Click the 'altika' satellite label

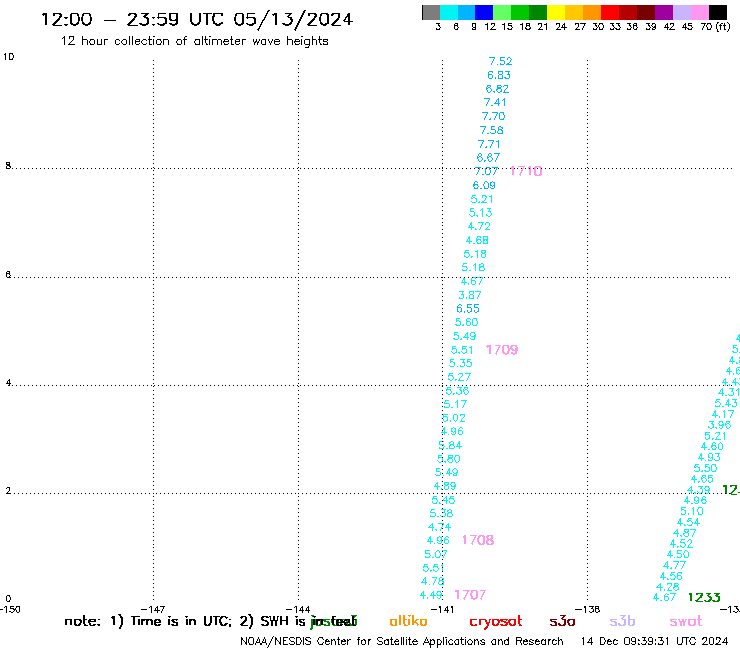[x=408, y=621]
